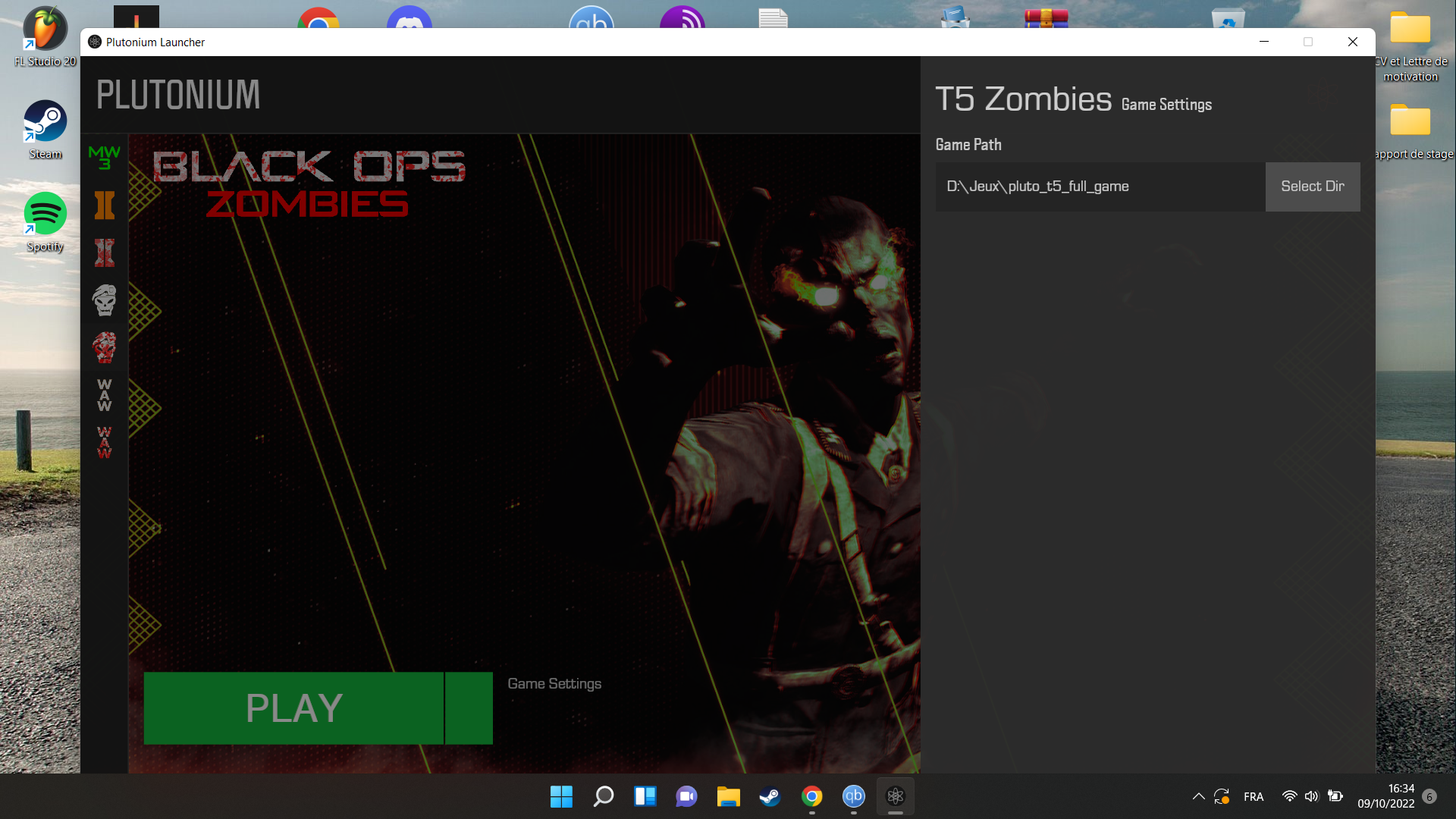Click the PLUTONIUM logo header

178,96
